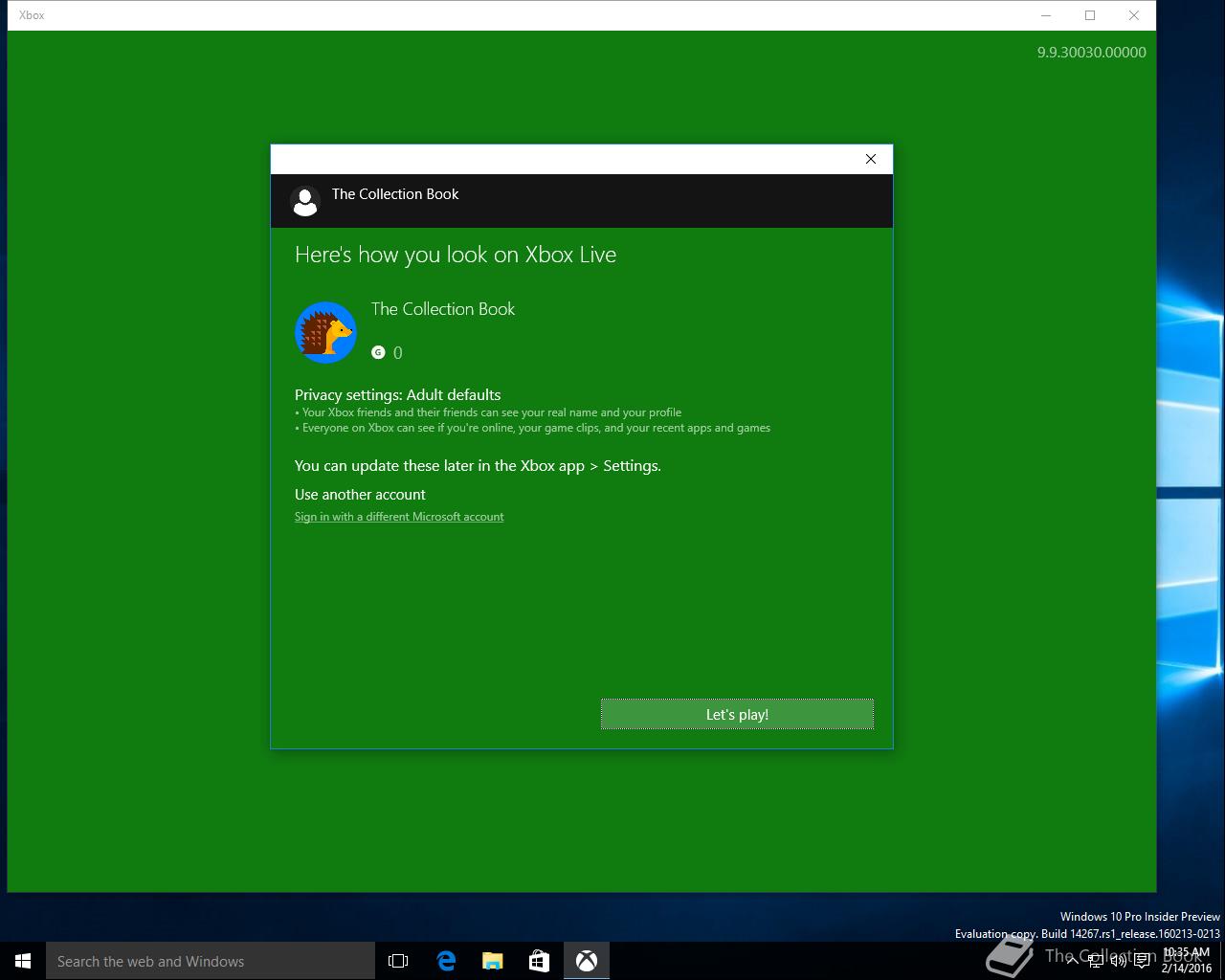Click the hedgehog gamerpic avatar
This screenshot has width=1225, height=980.
point(325,332)
